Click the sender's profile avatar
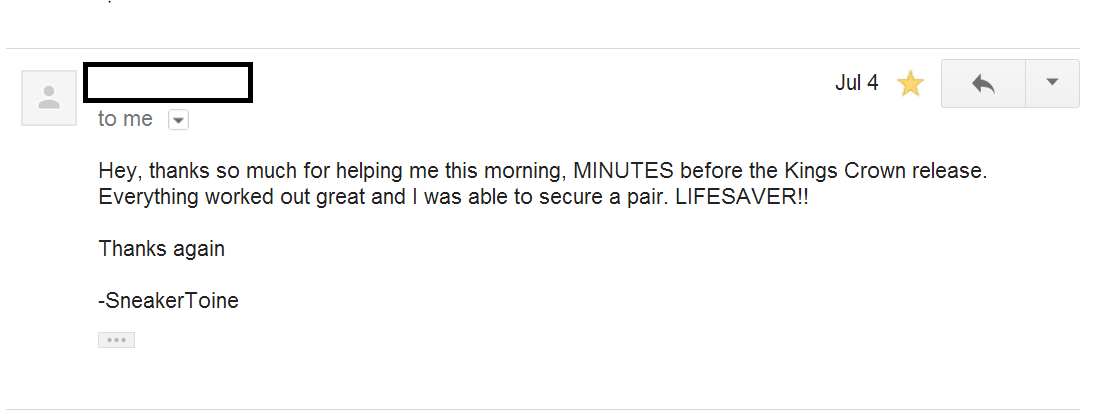Screen dimensions: 1099x419 click(x=49, y=98)
